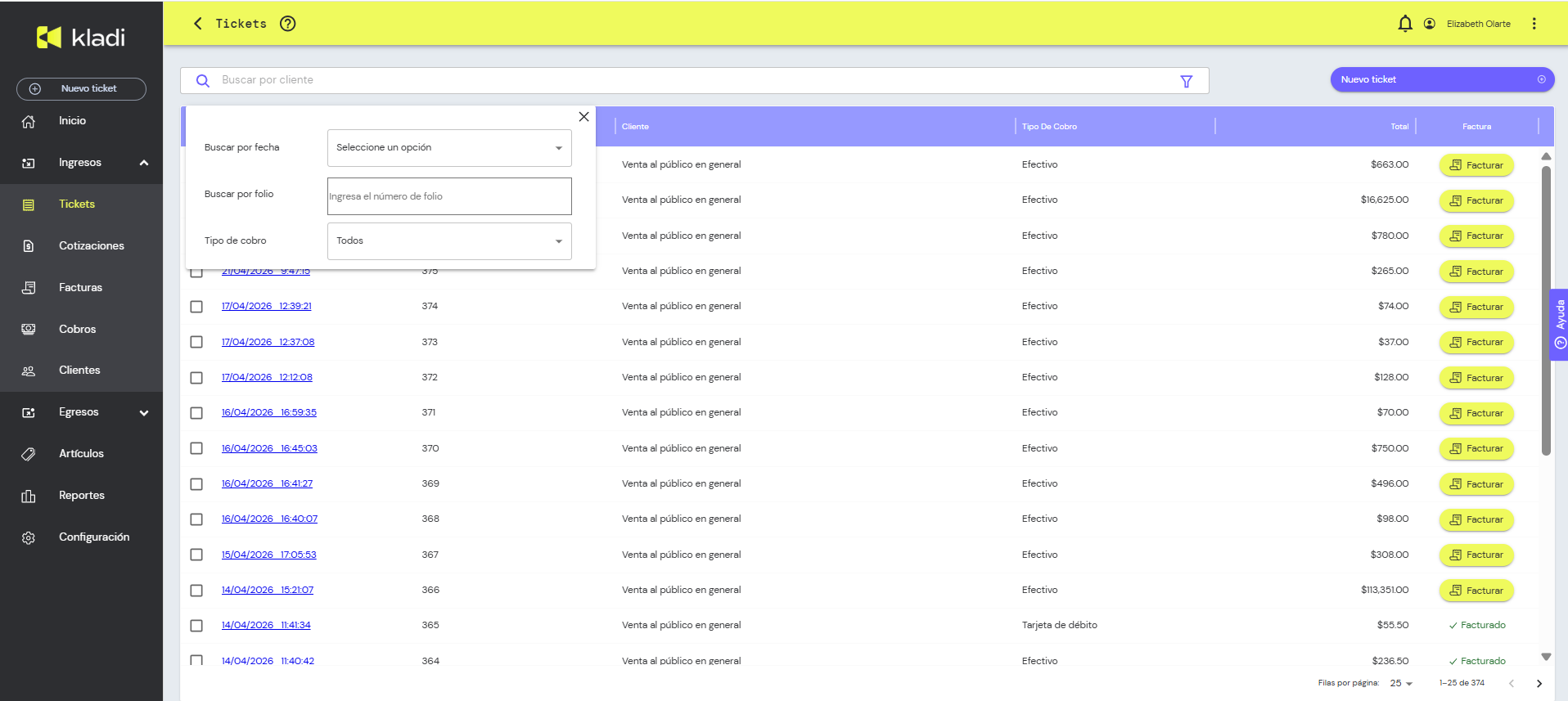Select checkbox for ticket 366
Image resolution: width=1568 pixels, height=701 pixels.
(196, 591)
